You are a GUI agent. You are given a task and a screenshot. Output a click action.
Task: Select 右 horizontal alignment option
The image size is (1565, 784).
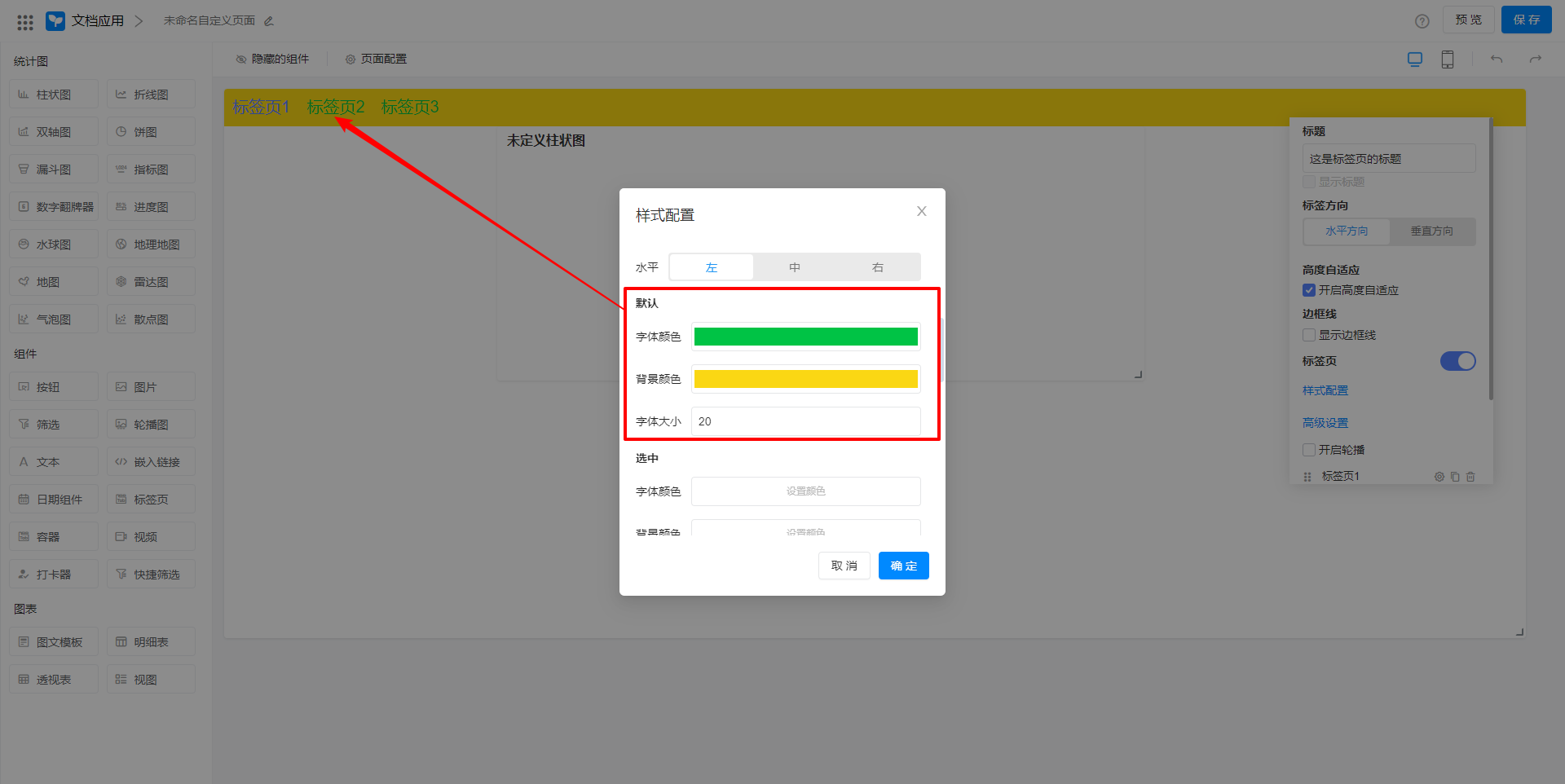pyautogui.click(x=878, y=267)
